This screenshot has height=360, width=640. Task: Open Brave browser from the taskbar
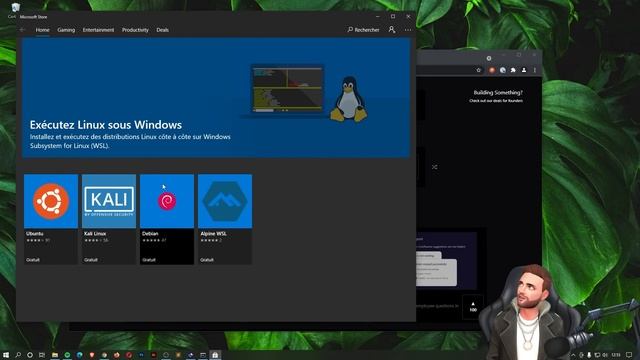coord(92,355)
